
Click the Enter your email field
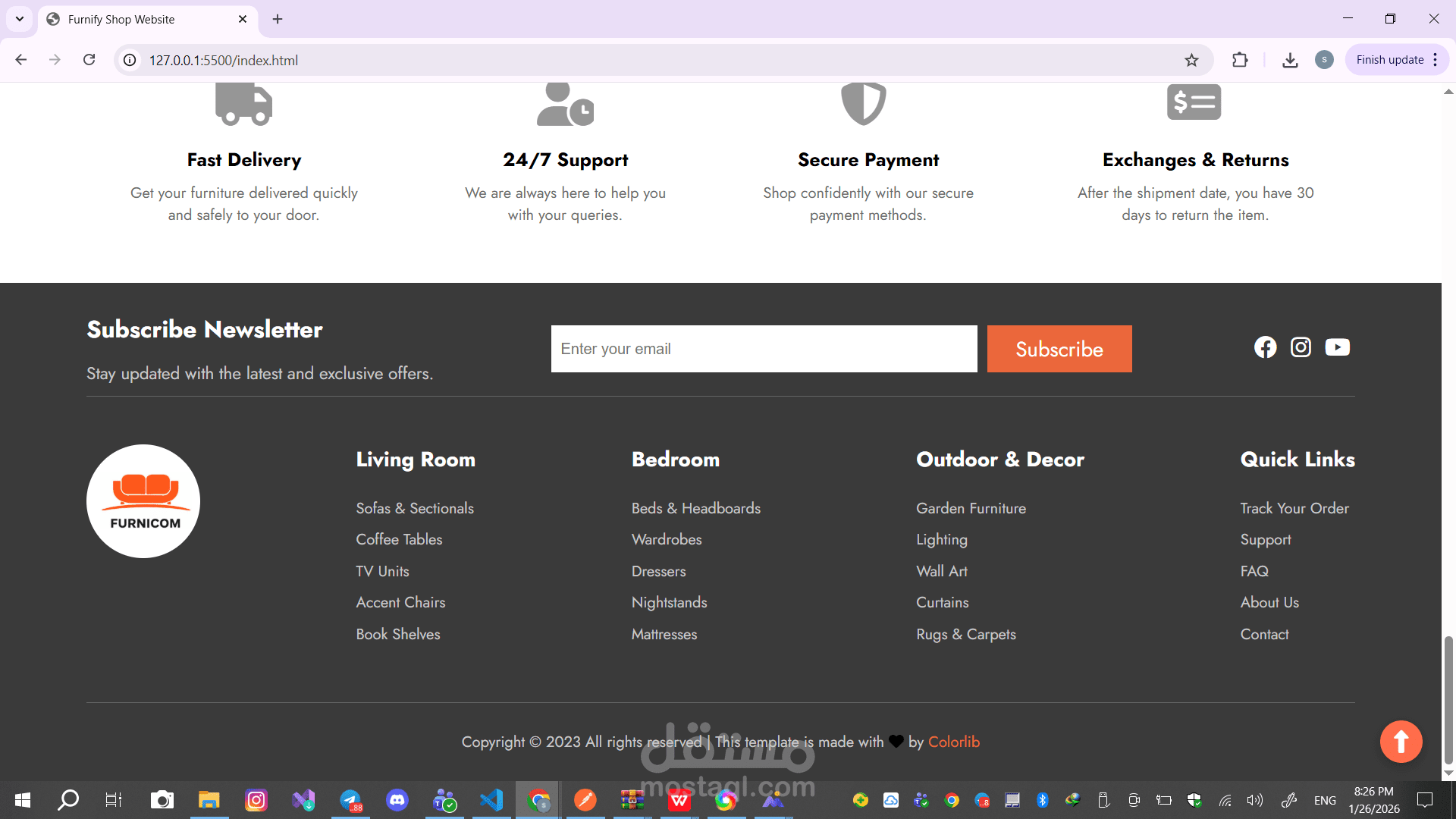(x=764, y=349)
